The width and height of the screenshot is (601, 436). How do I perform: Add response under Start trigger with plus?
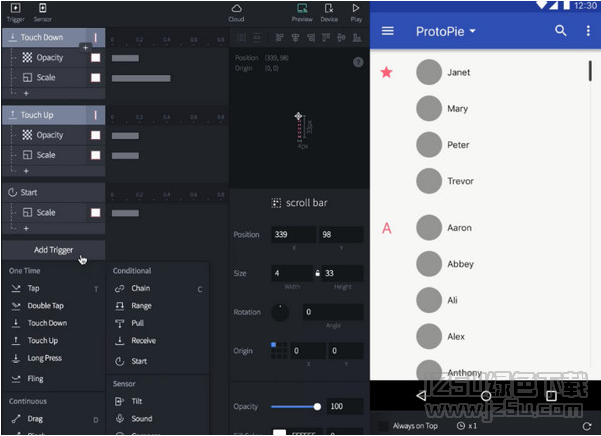click(26, 228)
